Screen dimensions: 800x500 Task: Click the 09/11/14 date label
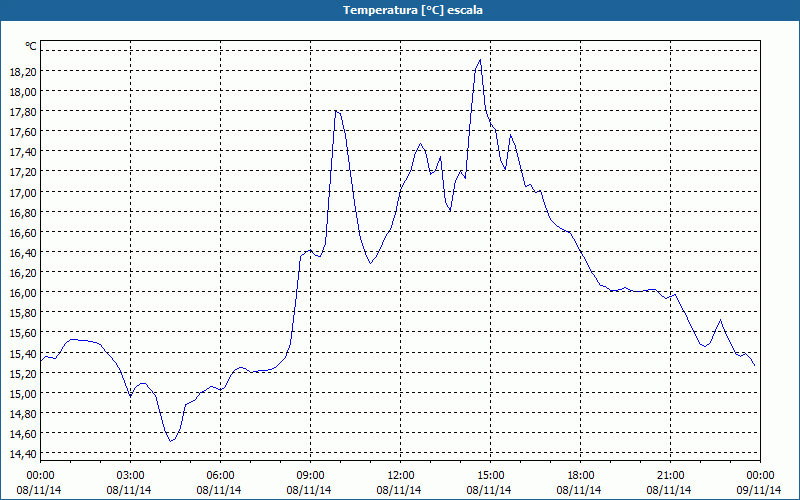(759, 490)
